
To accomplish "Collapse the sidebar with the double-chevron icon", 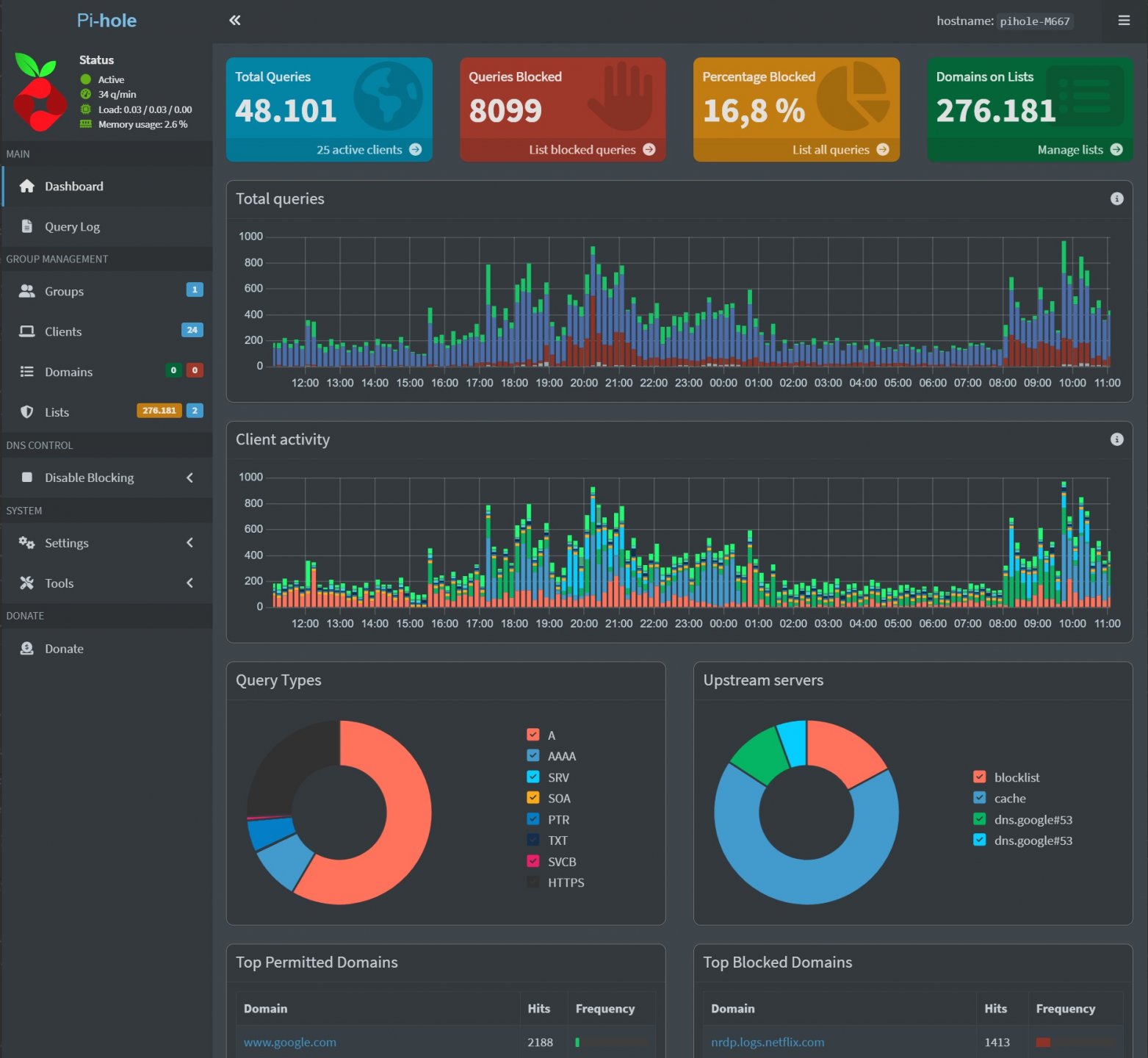I will (235, 21).
